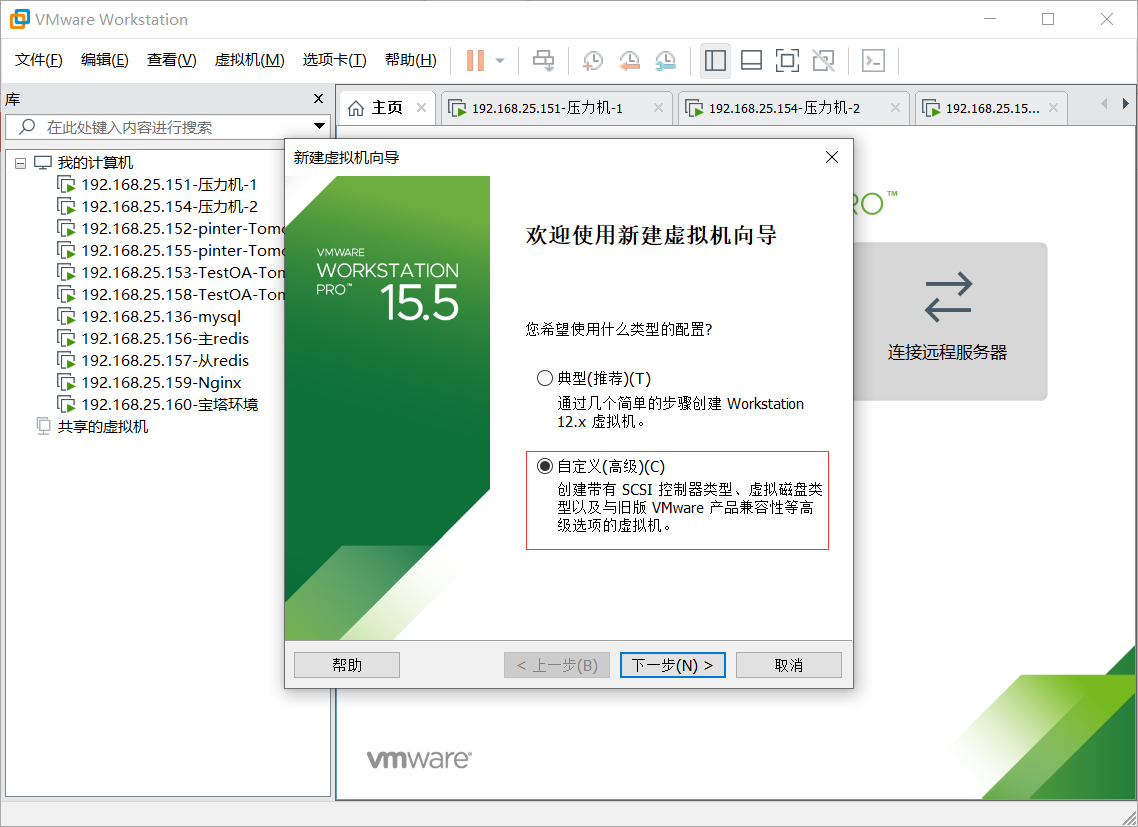Click the 帮助 button in the wizard
The height and width of the screenshot is (827, 1138).
point(347,665)
